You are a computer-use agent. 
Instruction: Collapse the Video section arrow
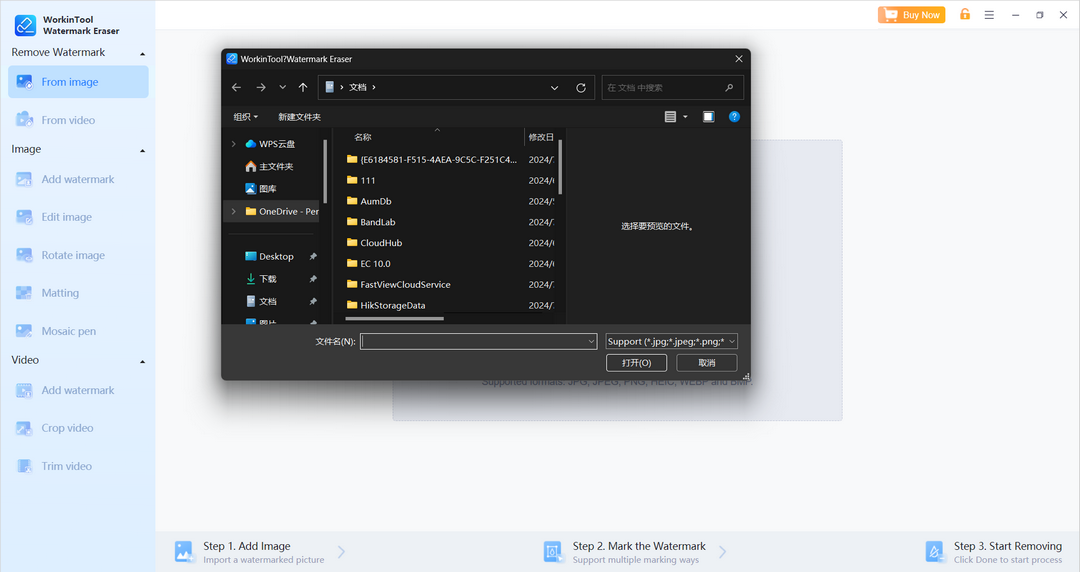(143, 361)
